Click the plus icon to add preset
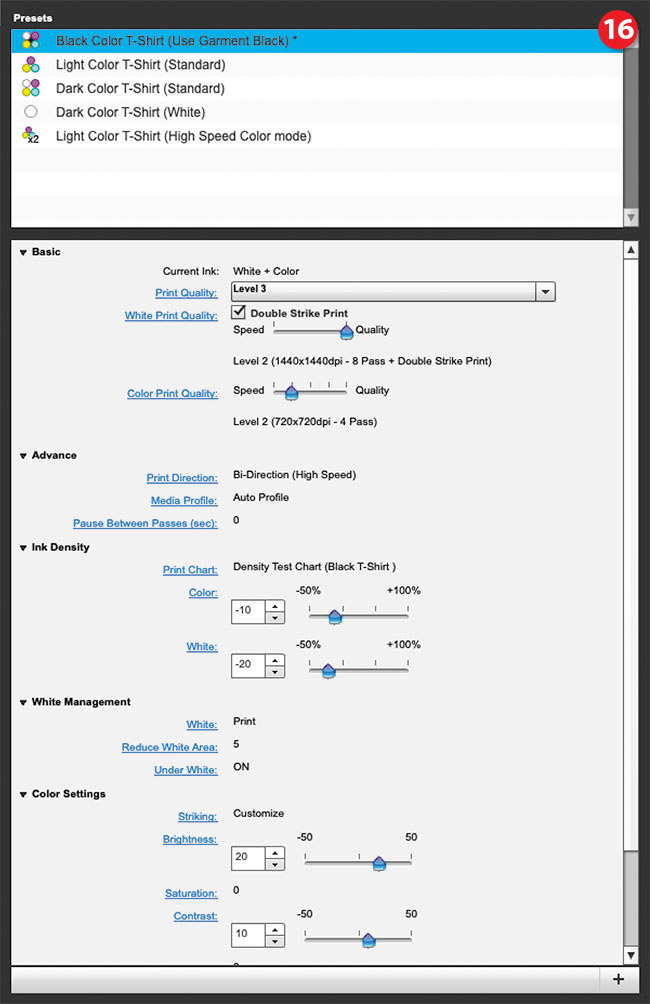 (618, 979)
